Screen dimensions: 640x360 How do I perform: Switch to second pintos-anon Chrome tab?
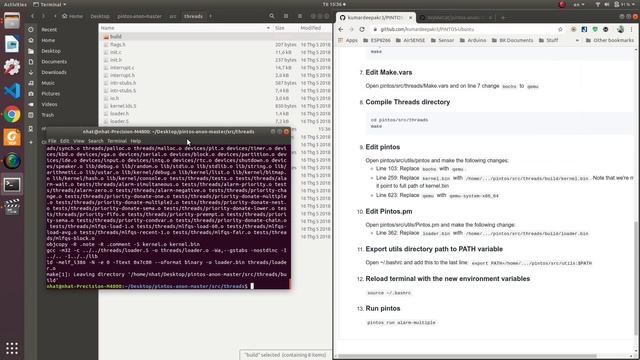[x=455, y=18]
